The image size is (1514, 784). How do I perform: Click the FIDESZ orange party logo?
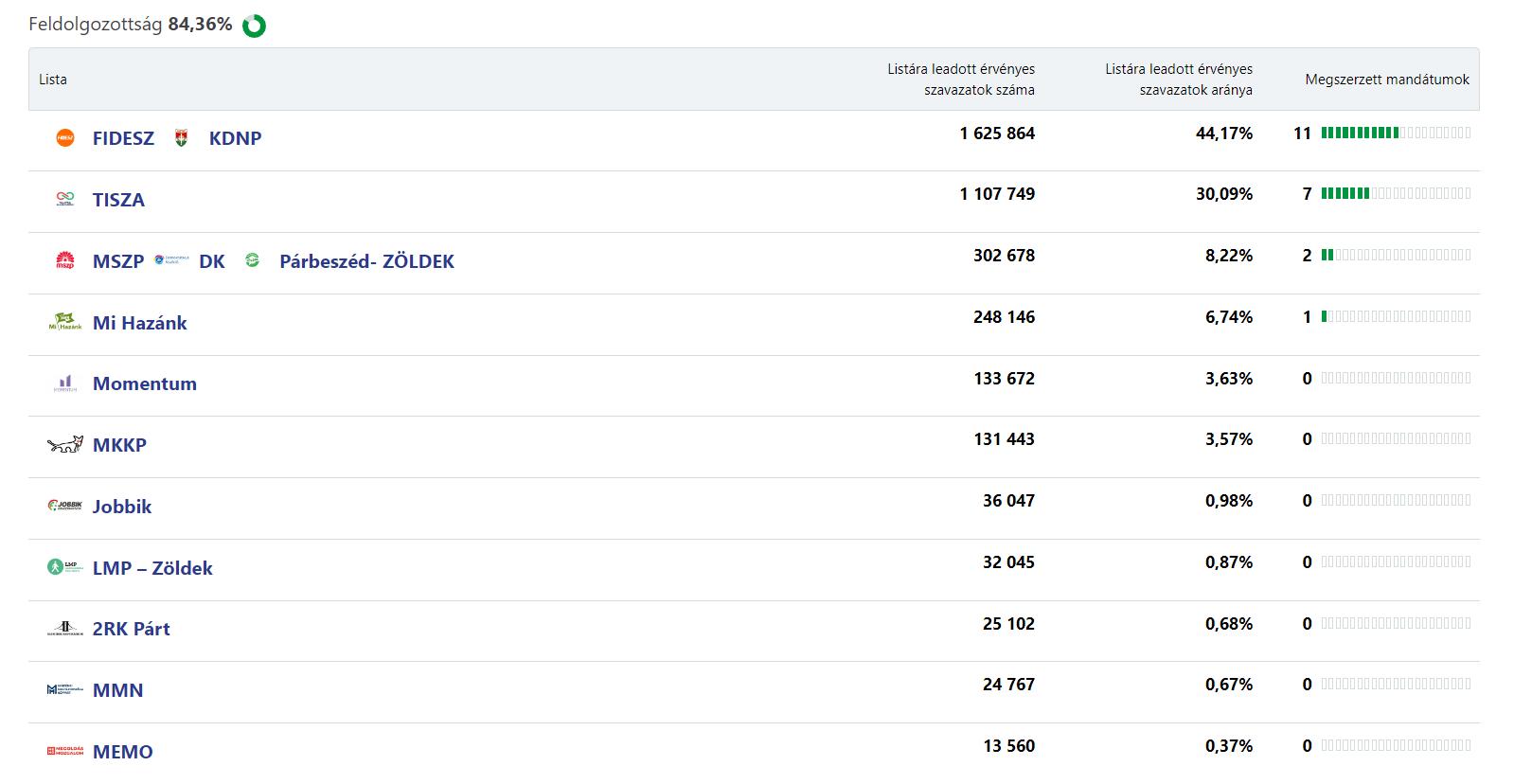[x=65, y=138]
